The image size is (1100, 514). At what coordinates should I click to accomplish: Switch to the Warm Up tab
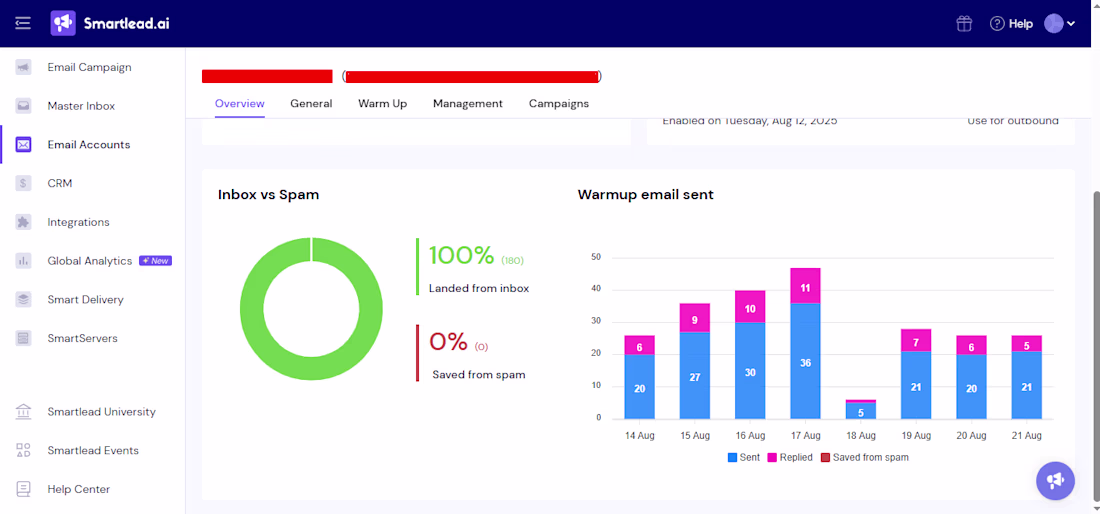pyautogui.click(x=382, y=104)
